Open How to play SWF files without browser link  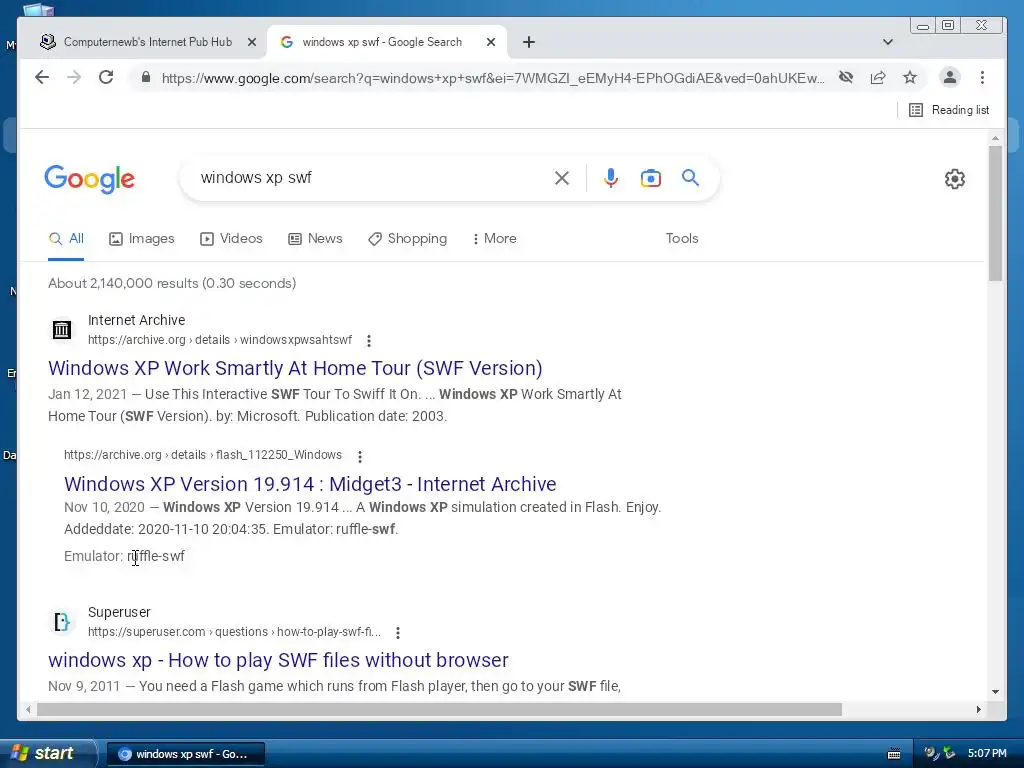pyautogui.click(x=278, y=660)
